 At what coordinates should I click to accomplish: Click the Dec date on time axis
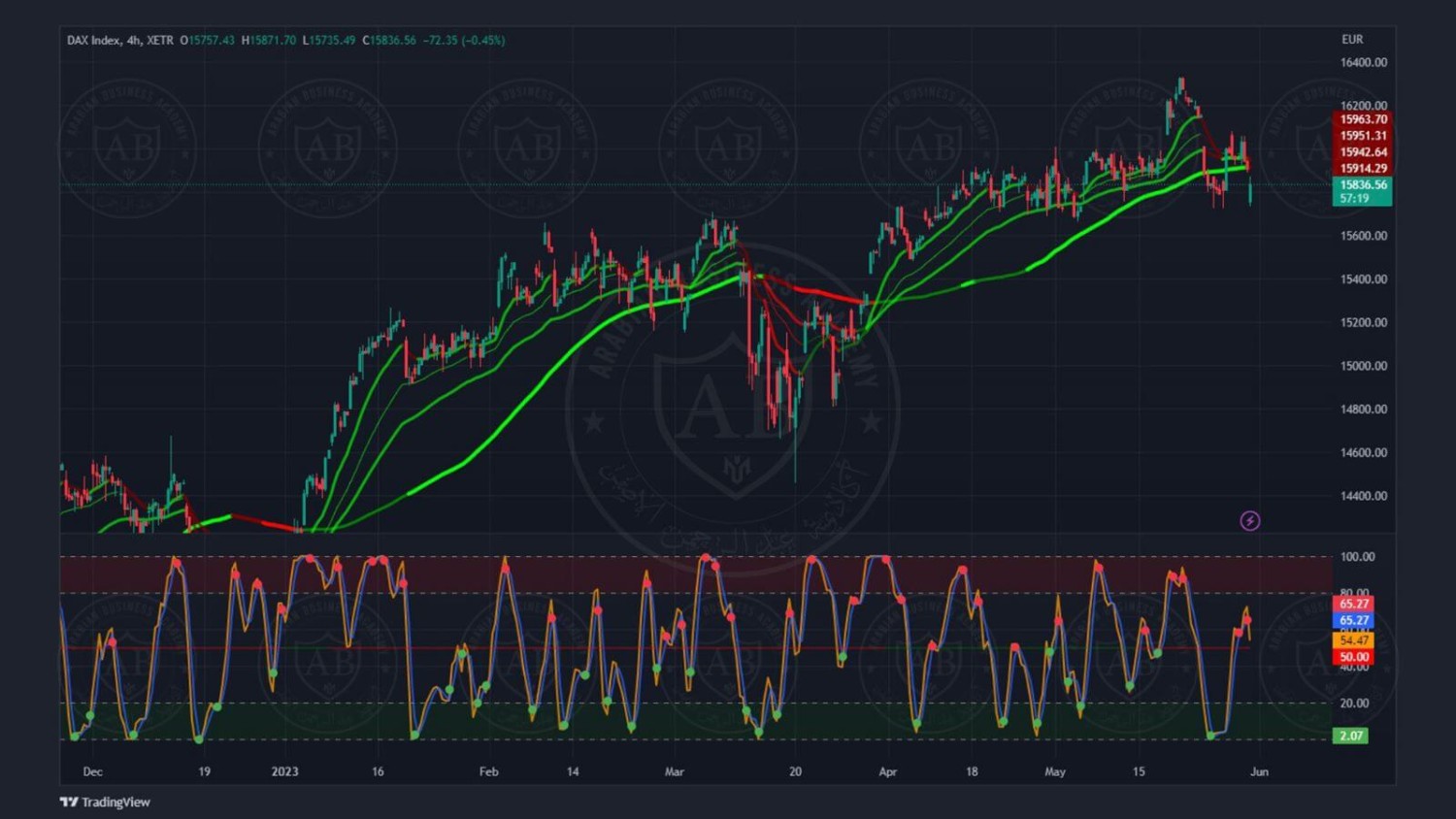pyautogui.click(x=92, y=772)
